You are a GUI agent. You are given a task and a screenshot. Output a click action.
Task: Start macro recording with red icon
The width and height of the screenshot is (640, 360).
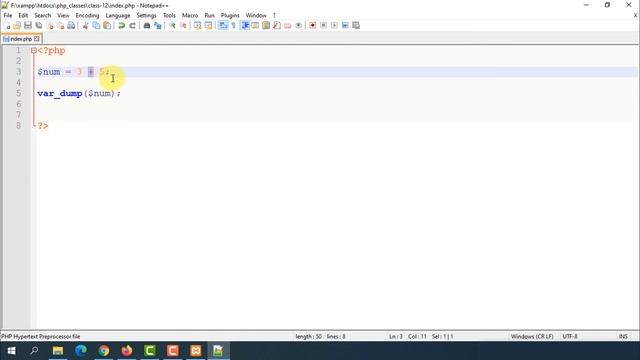point(312,25)
